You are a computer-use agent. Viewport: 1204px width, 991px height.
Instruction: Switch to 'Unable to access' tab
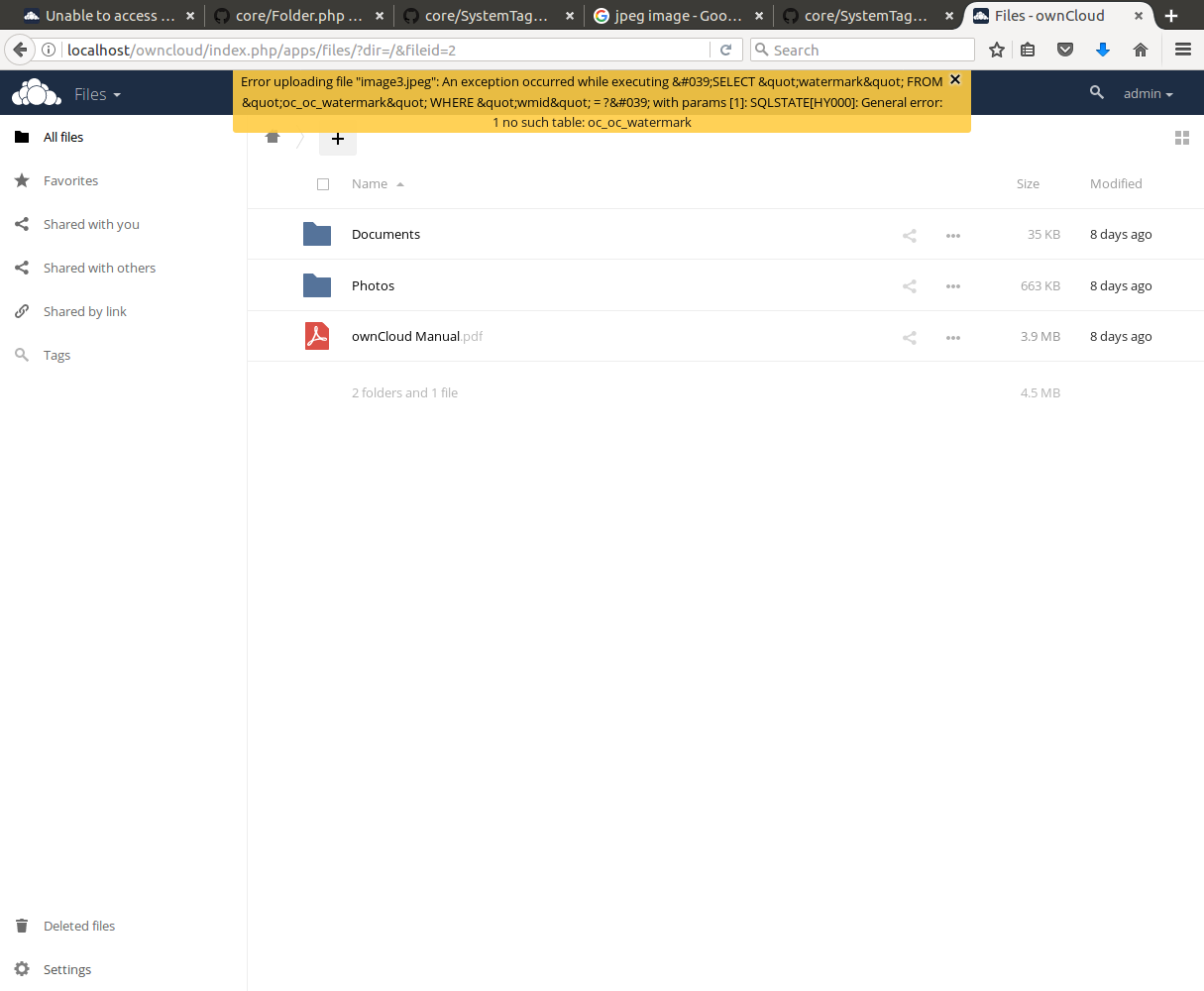point(109,16)
